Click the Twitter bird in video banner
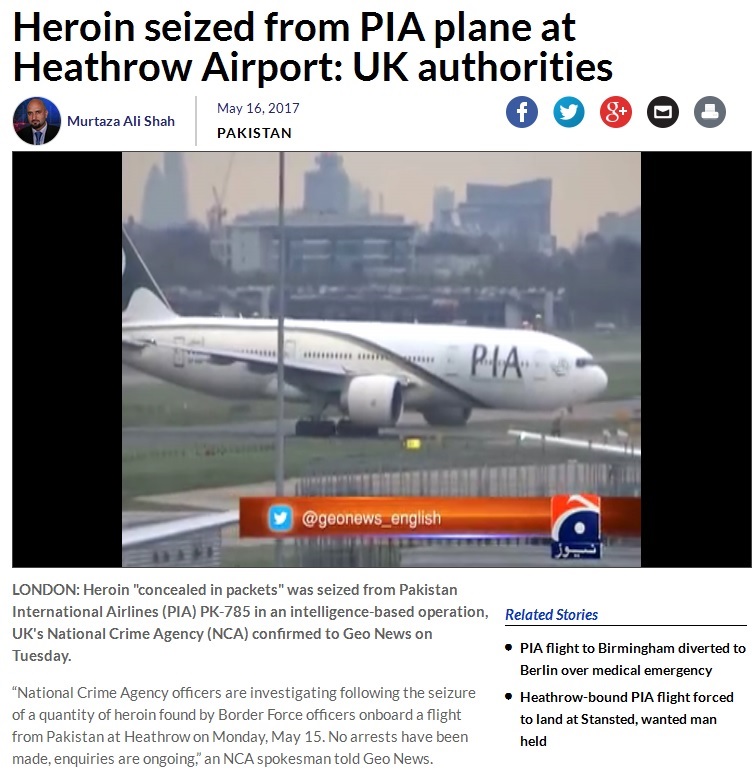The width and height of the screenshot is (756, 778). pos(280,518)
